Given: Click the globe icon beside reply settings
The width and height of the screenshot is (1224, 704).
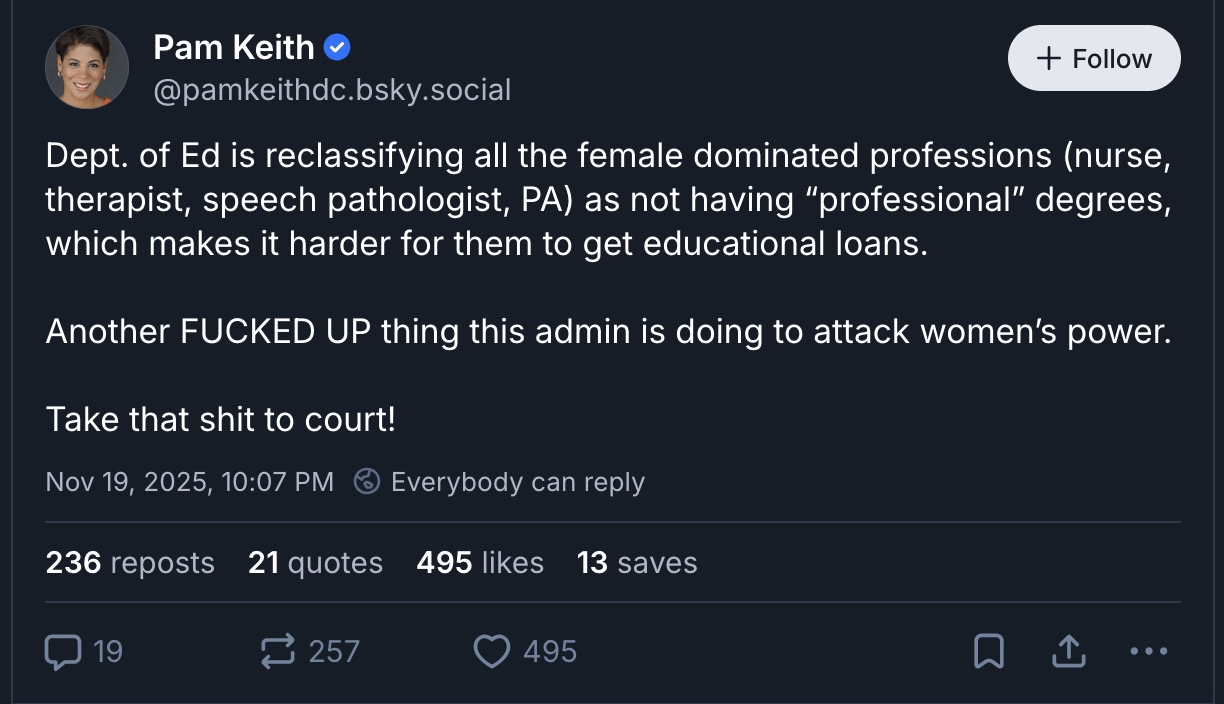Looking at the screenshot, I should click(367, 482).
